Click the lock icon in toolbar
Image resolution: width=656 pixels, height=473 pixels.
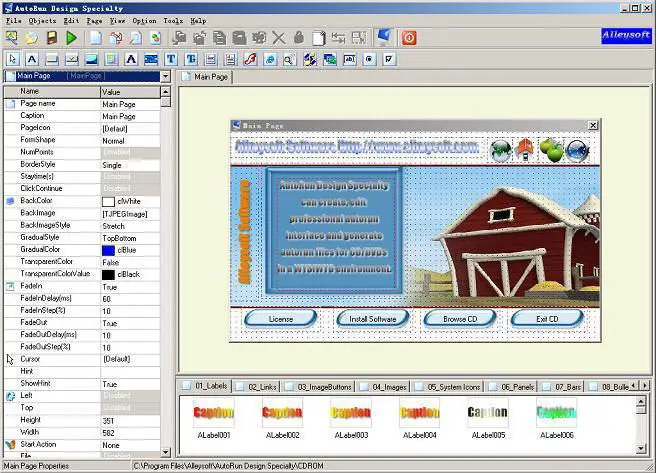point(298,38)
